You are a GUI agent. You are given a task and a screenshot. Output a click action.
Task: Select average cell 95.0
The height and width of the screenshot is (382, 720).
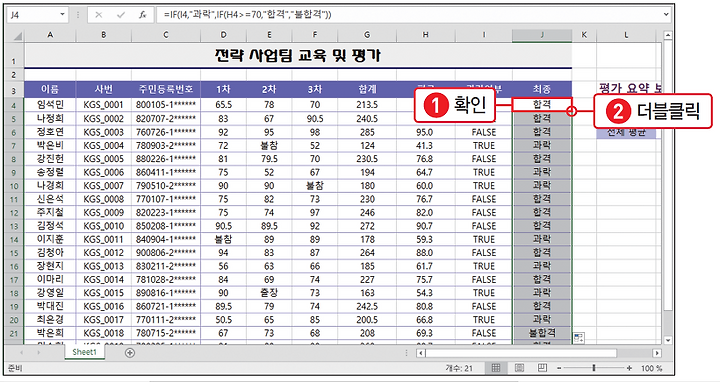[425, 132]
